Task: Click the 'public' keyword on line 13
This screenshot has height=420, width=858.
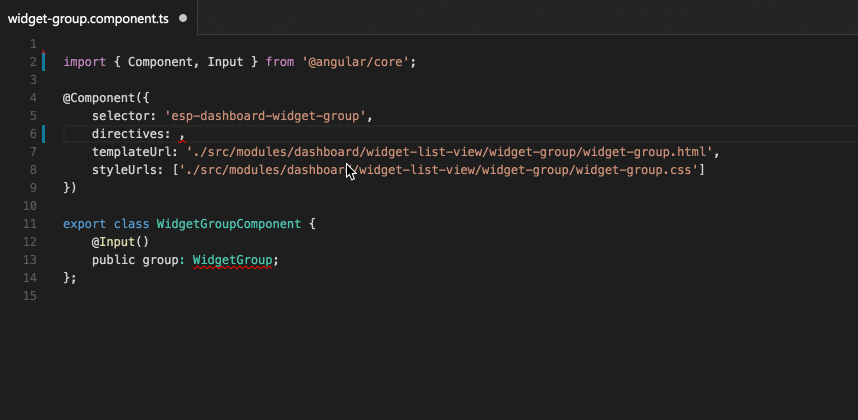Action: tap(113, 260)
